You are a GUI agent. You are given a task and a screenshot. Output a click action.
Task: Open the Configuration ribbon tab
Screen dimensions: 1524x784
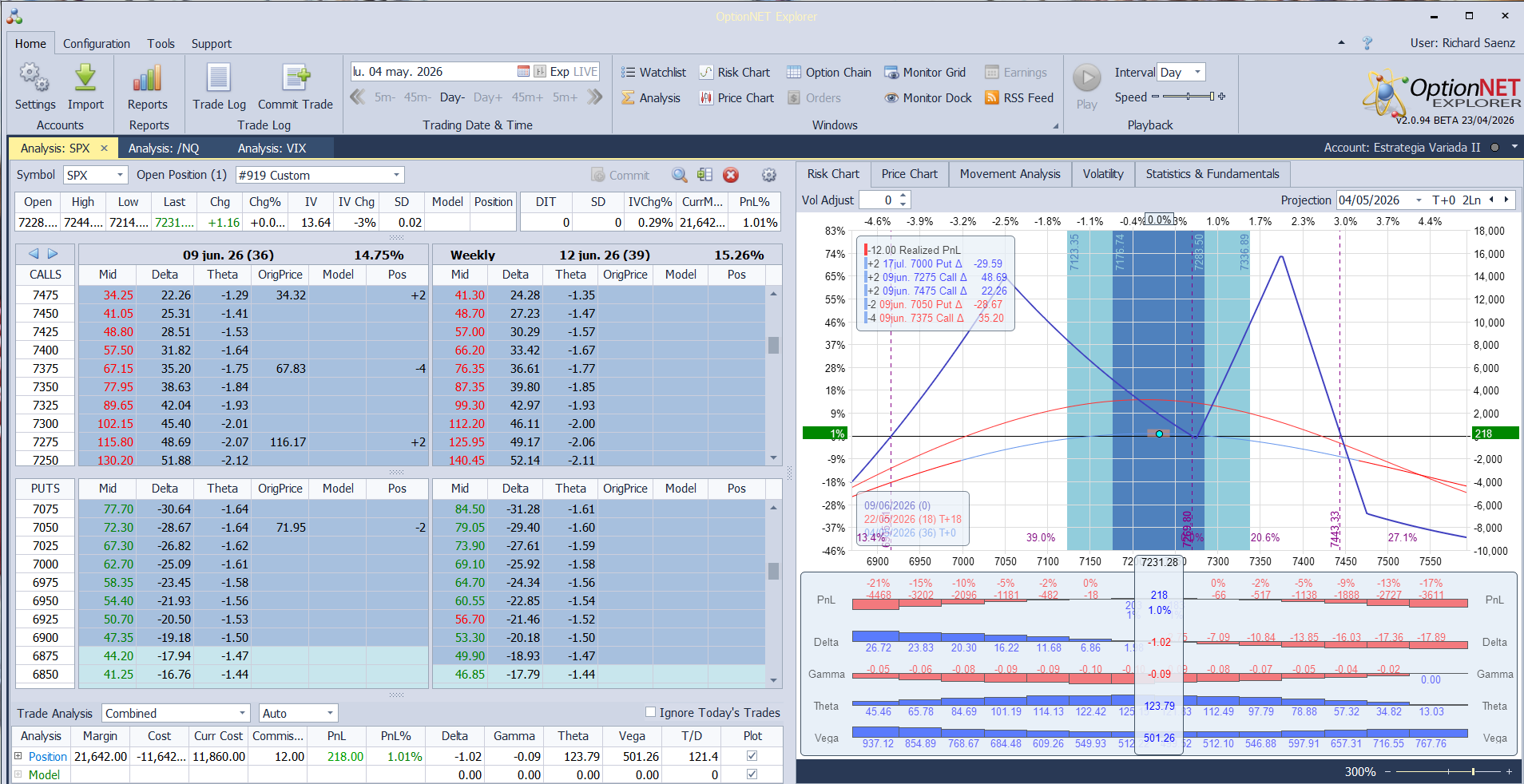pyautogui.click(x=97, y=44)
